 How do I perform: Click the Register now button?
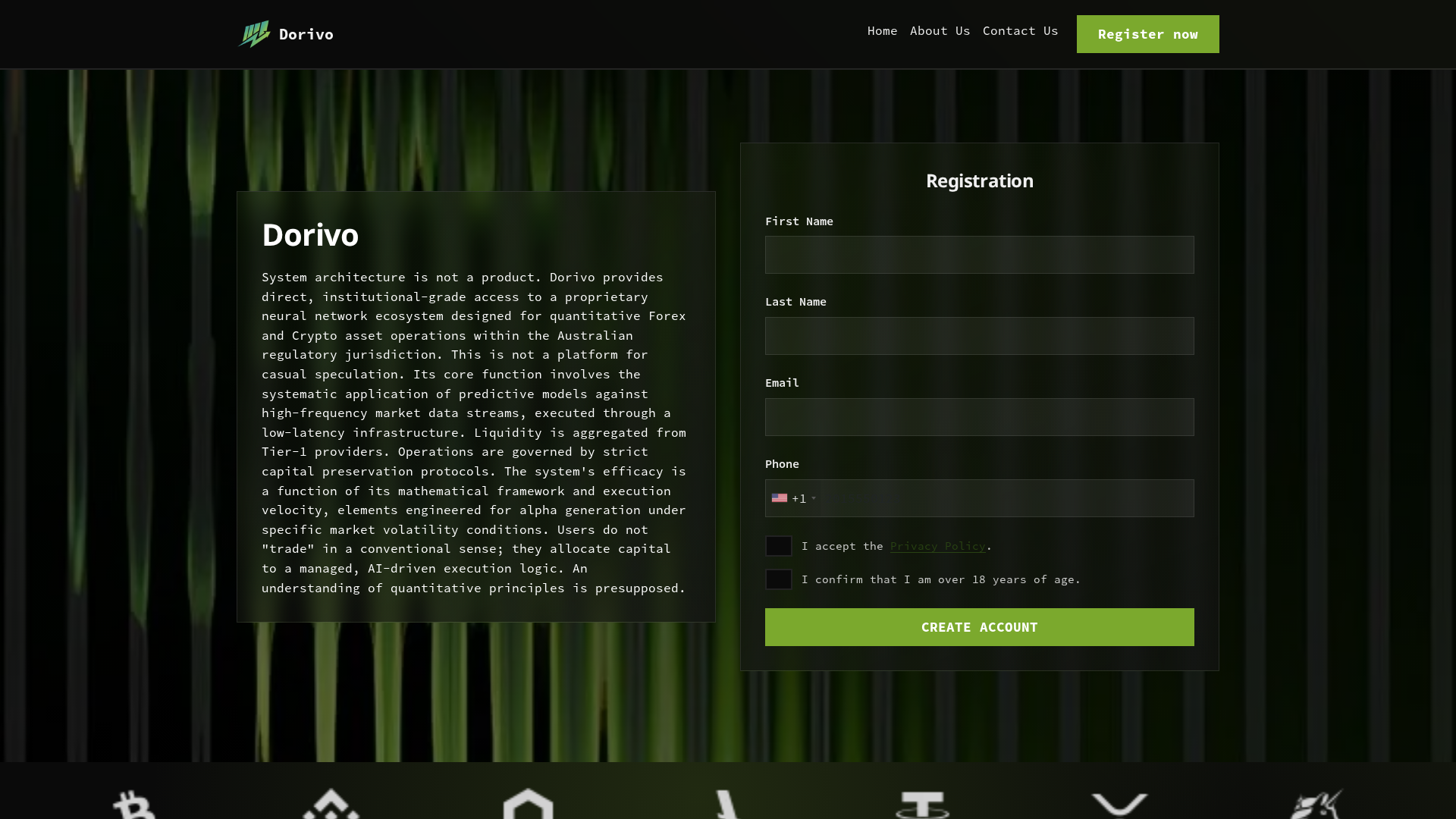pyautogui.click(x=1147, y=34)
